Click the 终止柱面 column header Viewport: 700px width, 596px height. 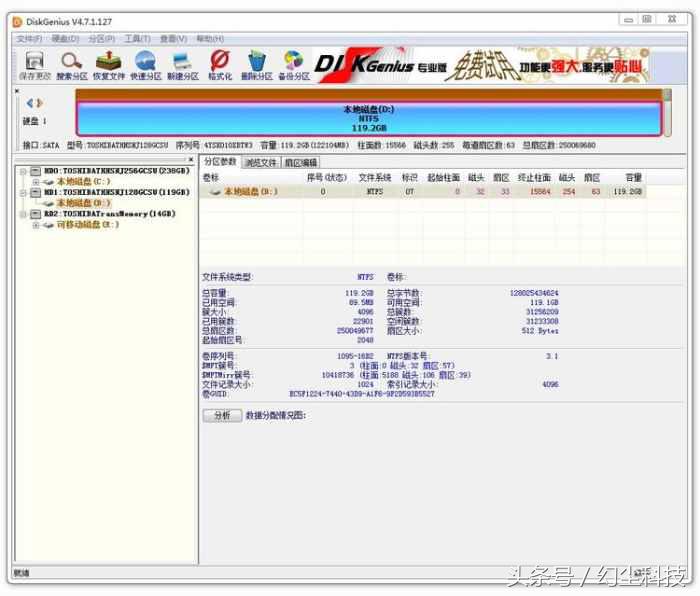coord(534,178)
